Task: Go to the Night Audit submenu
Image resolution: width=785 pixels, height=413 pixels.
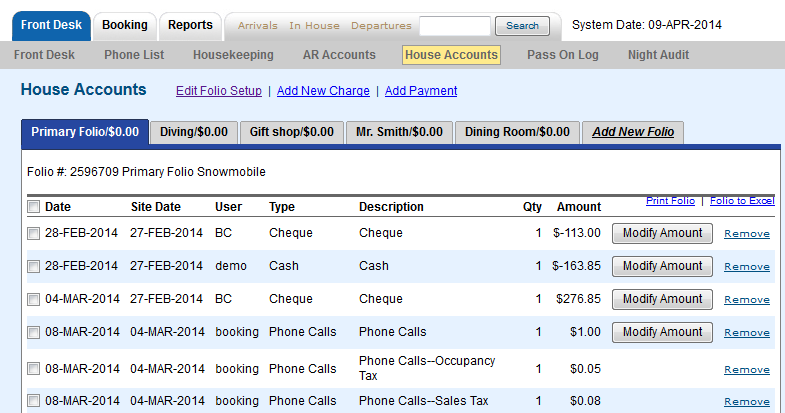Action: (658, 55)
